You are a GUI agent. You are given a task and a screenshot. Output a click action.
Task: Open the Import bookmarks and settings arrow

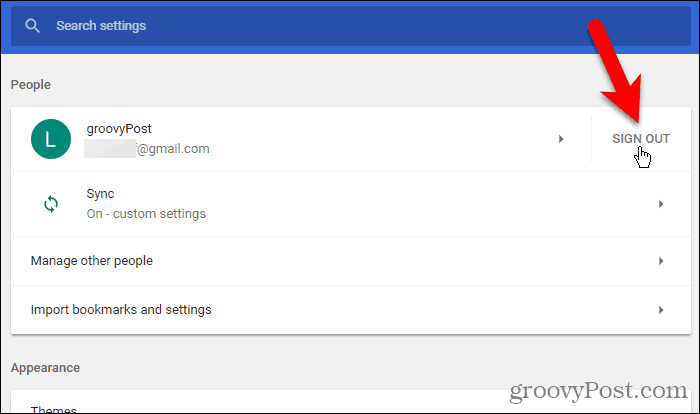pyautogui.click(x=661, y=310)
